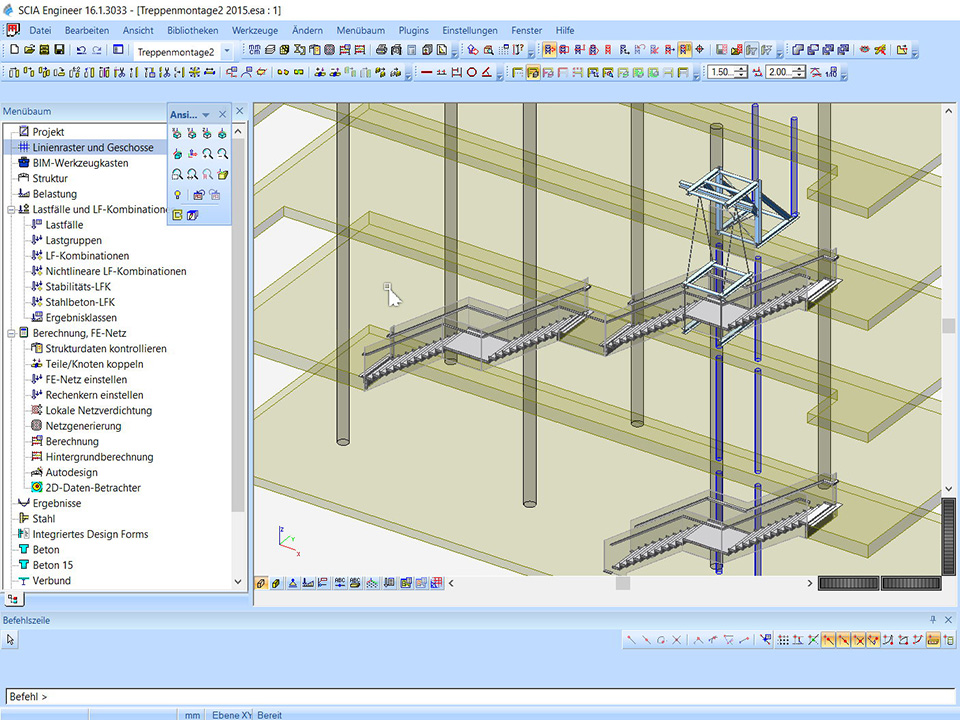Click the mouse pointer icon in Befehlszeile panel
960x720 pixels.
11,639
